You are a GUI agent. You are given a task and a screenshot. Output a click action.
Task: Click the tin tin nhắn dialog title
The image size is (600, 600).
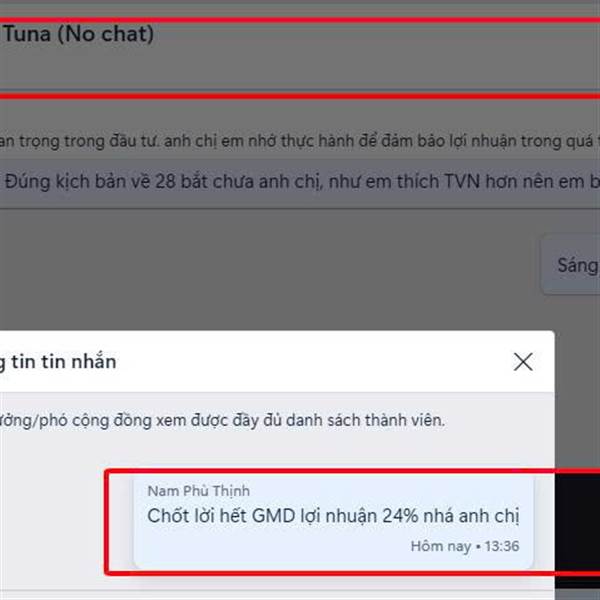point(58,362)
